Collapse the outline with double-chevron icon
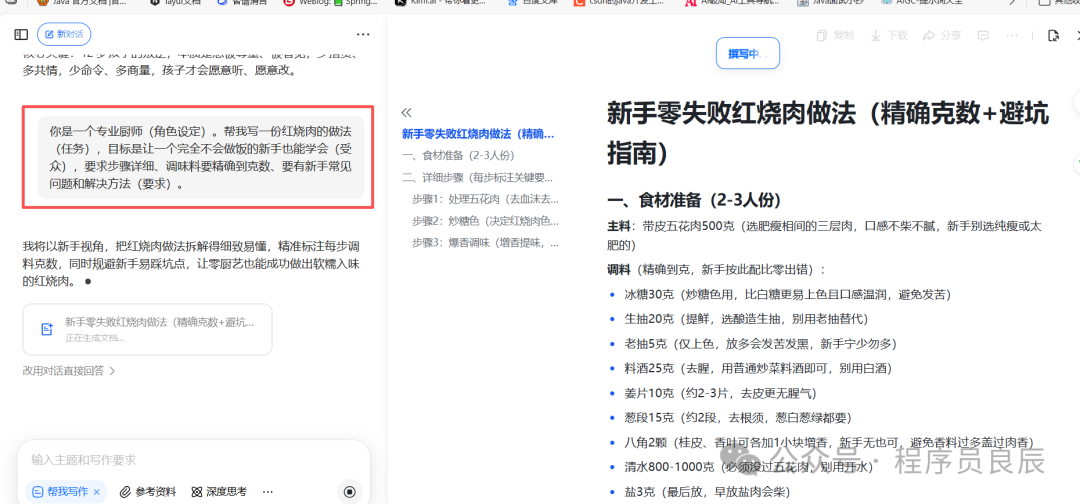The height and width of the screenshot is (504, 1080). 406,113
